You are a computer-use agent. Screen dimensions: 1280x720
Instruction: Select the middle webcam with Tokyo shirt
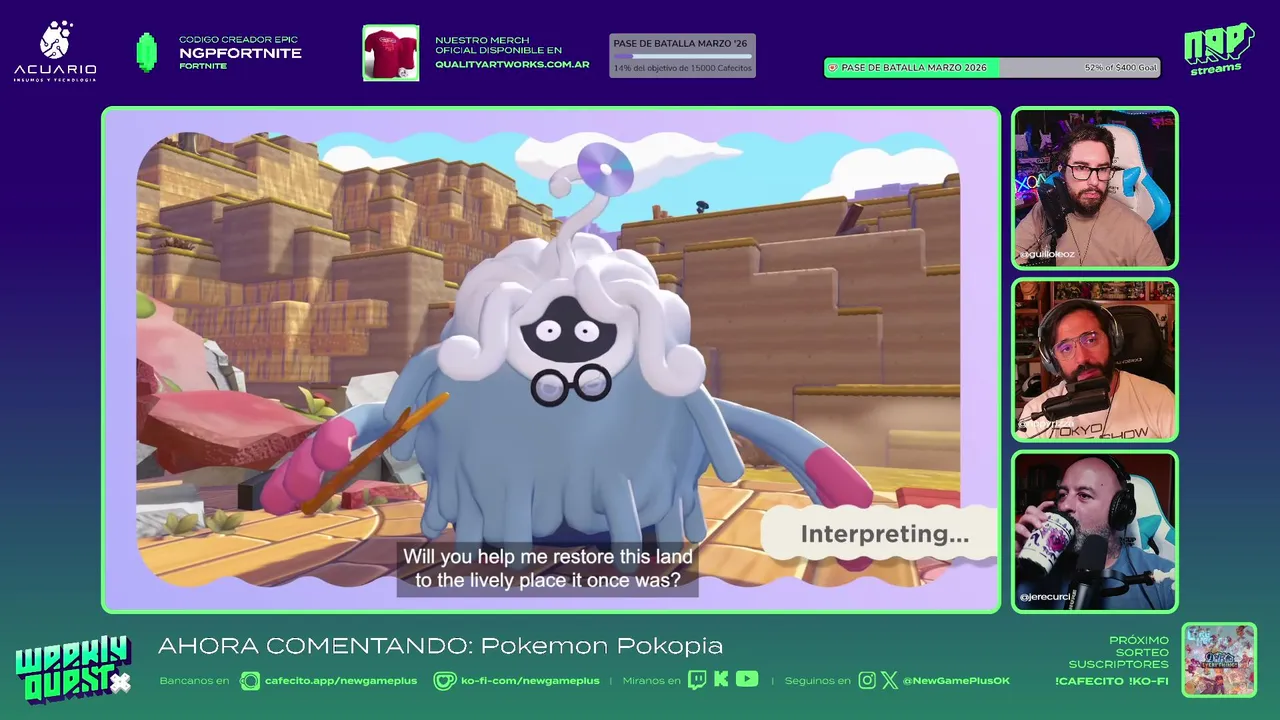(1094, 360)
